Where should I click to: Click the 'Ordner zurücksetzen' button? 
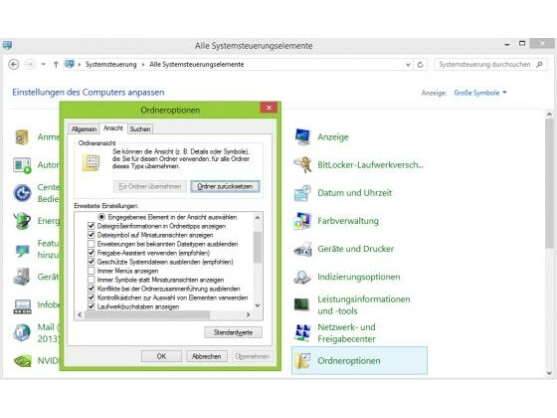[225, 186]
